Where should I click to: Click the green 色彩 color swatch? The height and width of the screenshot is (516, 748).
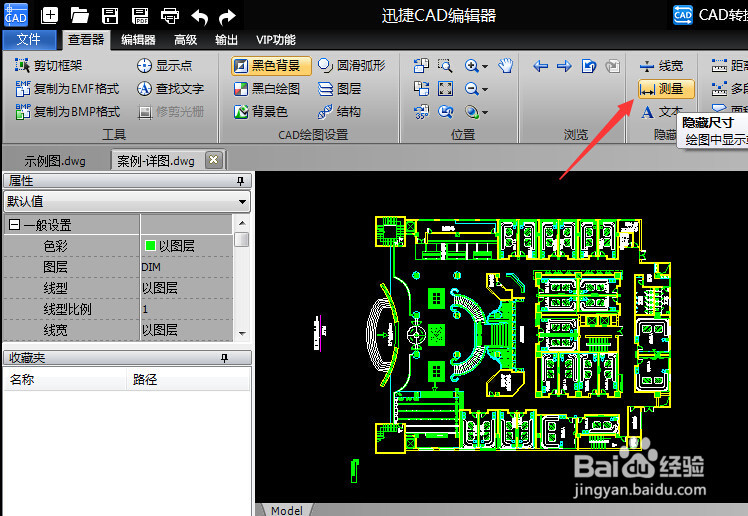(150, 246)
